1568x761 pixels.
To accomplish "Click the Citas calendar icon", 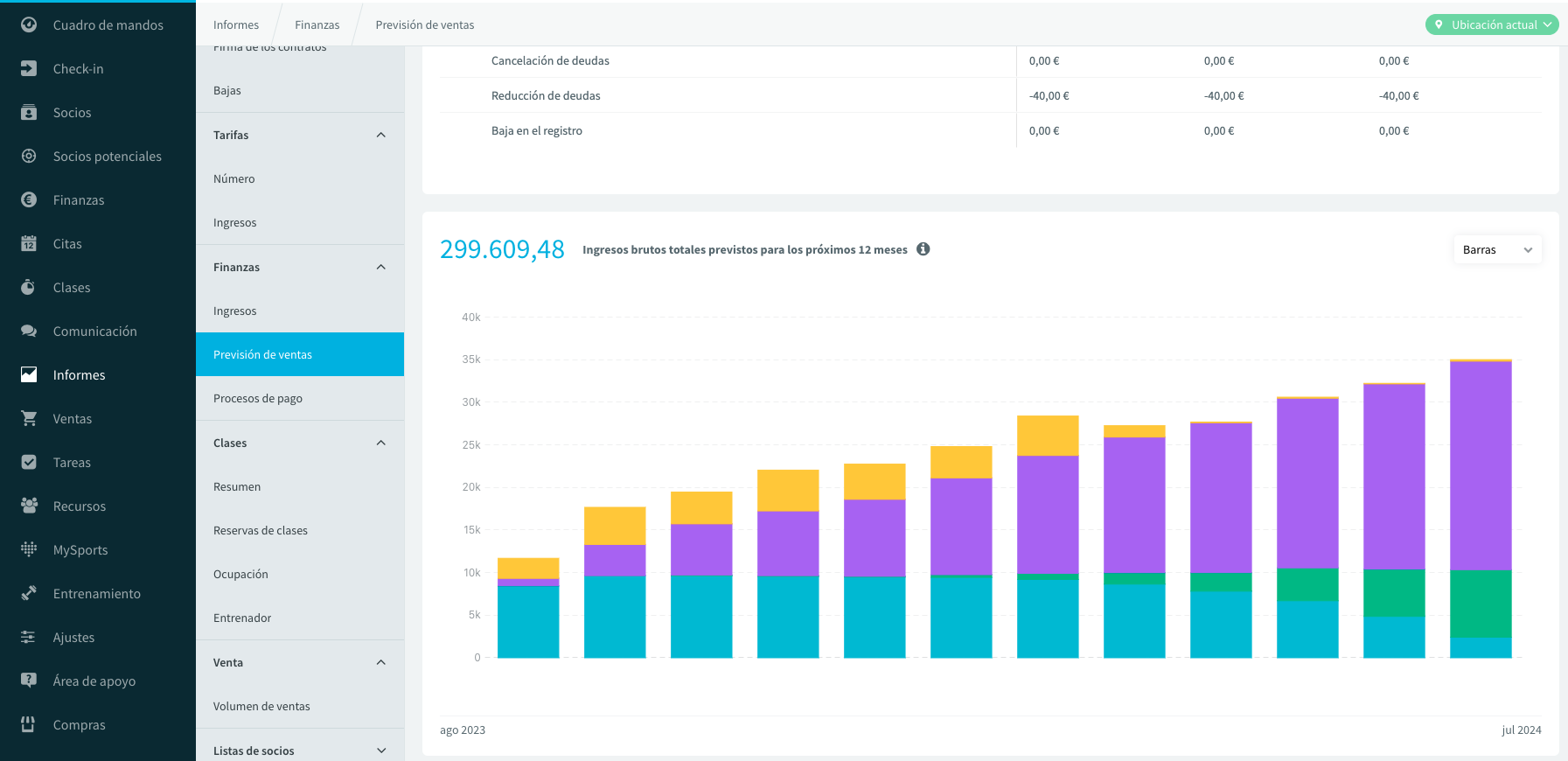I will point(29,243).
